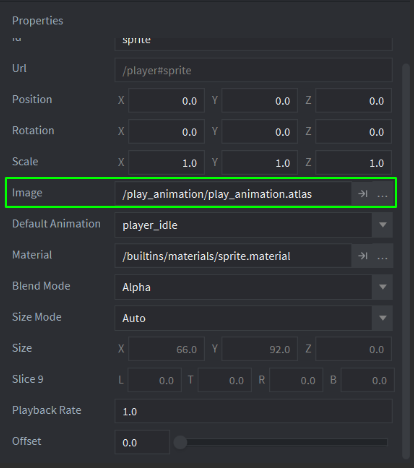414x468 pixels.
Task: Click the Position Z value field
Action: (353, 101)
